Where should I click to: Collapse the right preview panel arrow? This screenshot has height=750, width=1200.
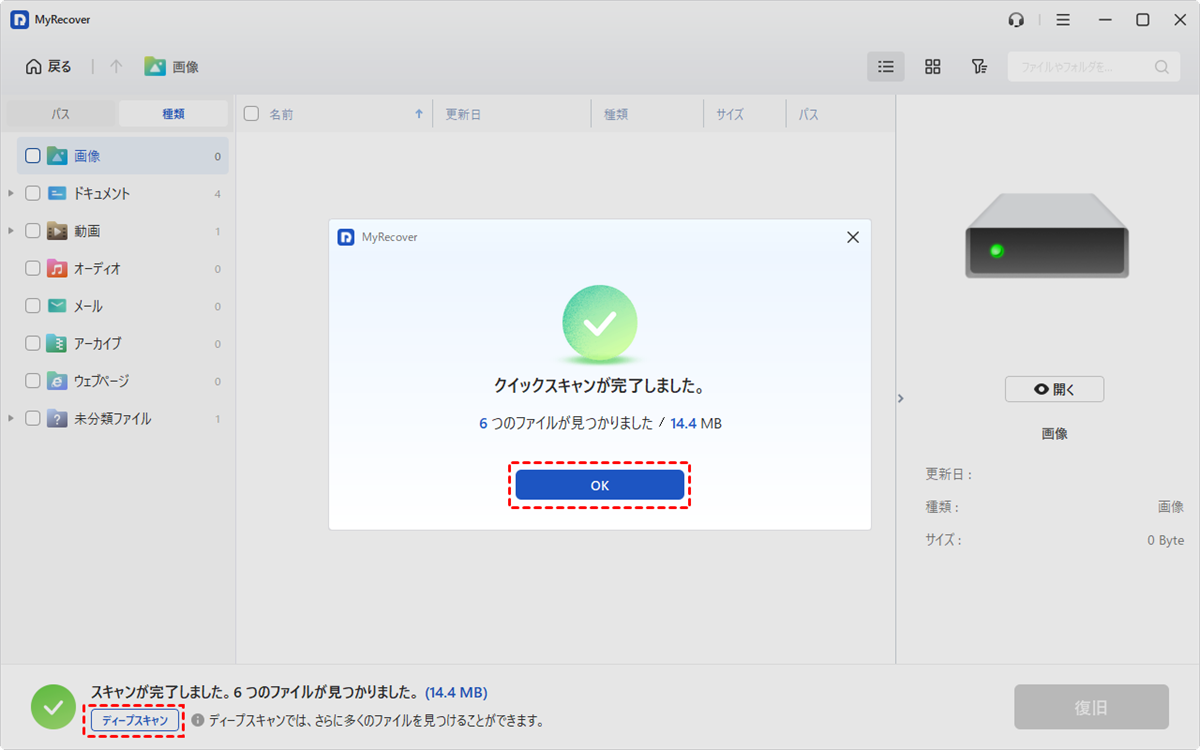point(900,398)
